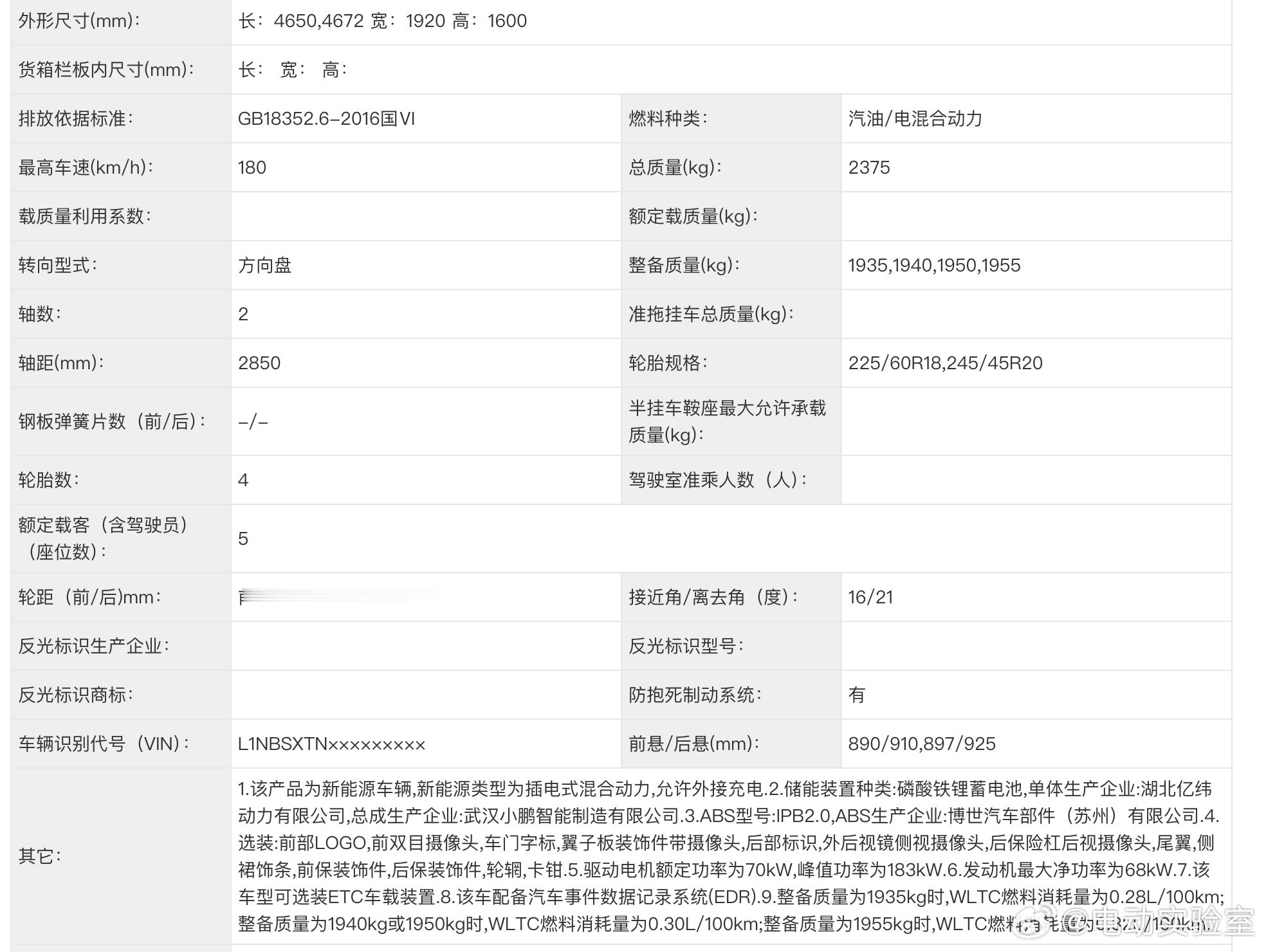Select the 接近角/离去角(度) label

pyautogui.click(x=713, y=597)
